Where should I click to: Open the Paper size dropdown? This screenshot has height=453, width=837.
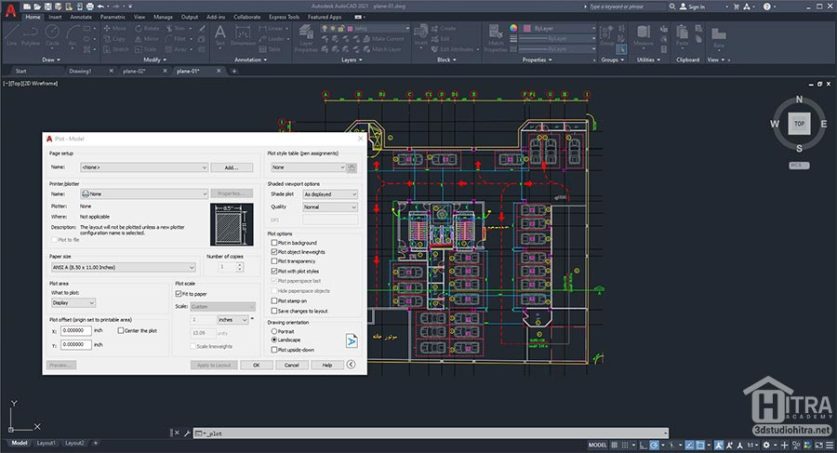point(123,267)
